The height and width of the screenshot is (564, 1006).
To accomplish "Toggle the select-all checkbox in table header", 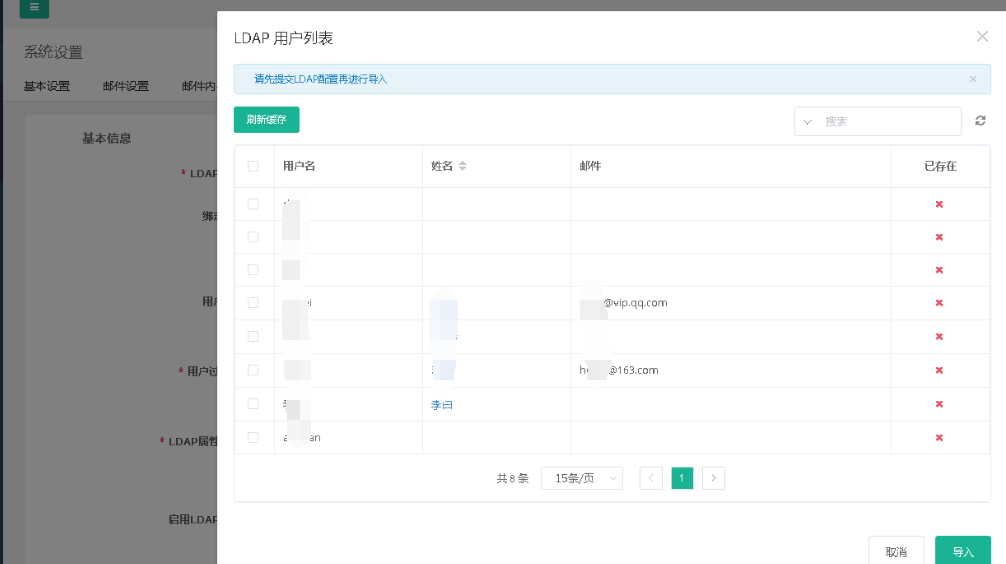I will [x=253, y=166].
